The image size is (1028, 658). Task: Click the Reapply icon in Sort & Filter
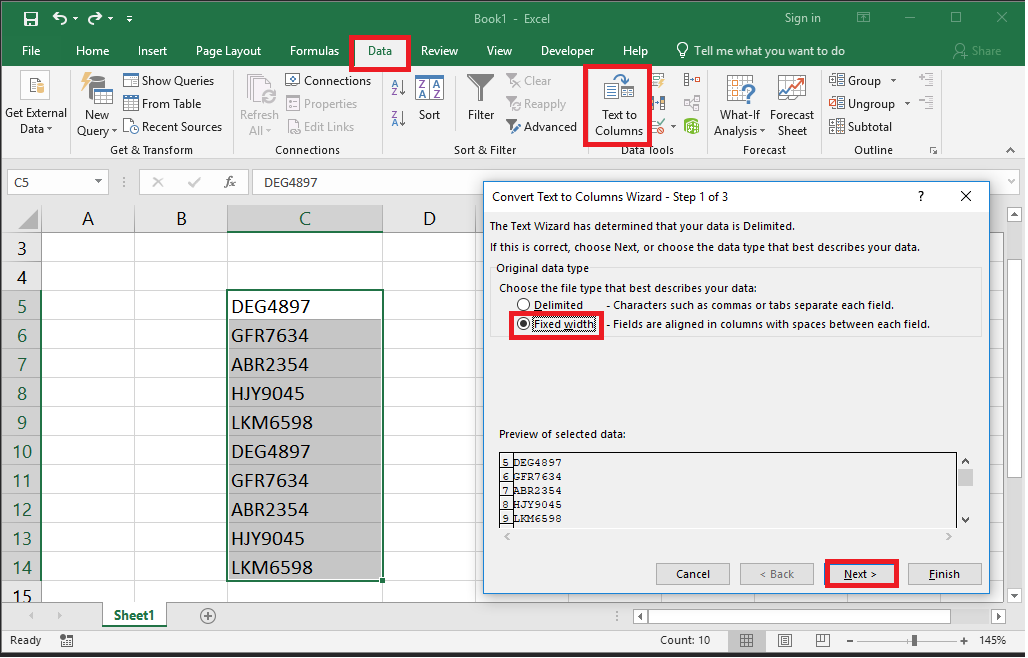537,103
